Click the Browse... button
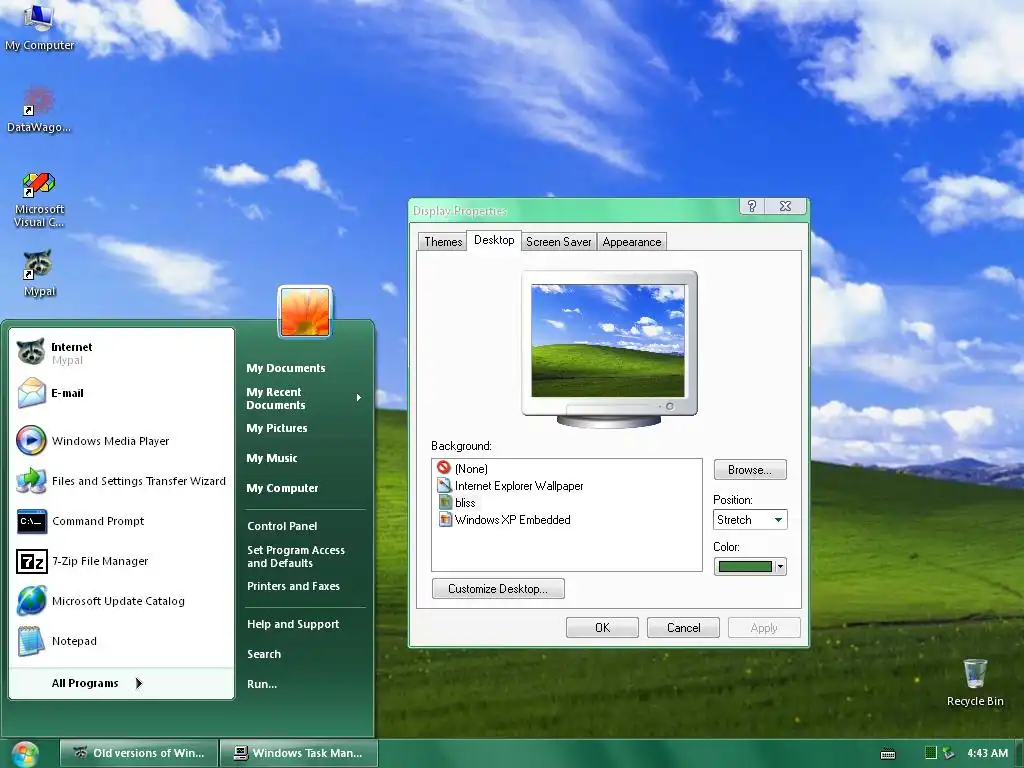1024x768 pixels. point(750,470)
